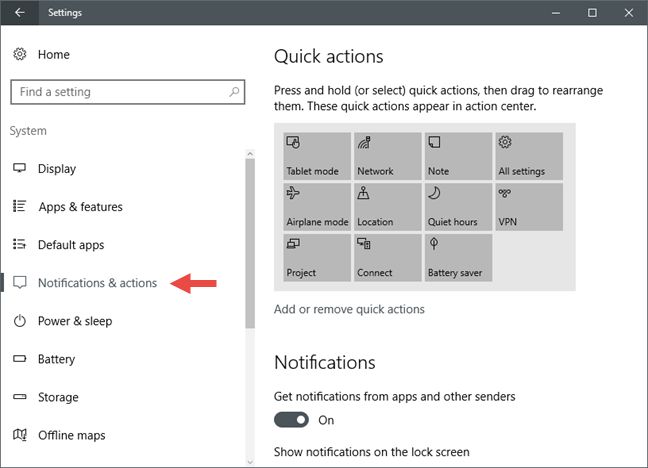Click the search magnifier icon

[234, 92]
